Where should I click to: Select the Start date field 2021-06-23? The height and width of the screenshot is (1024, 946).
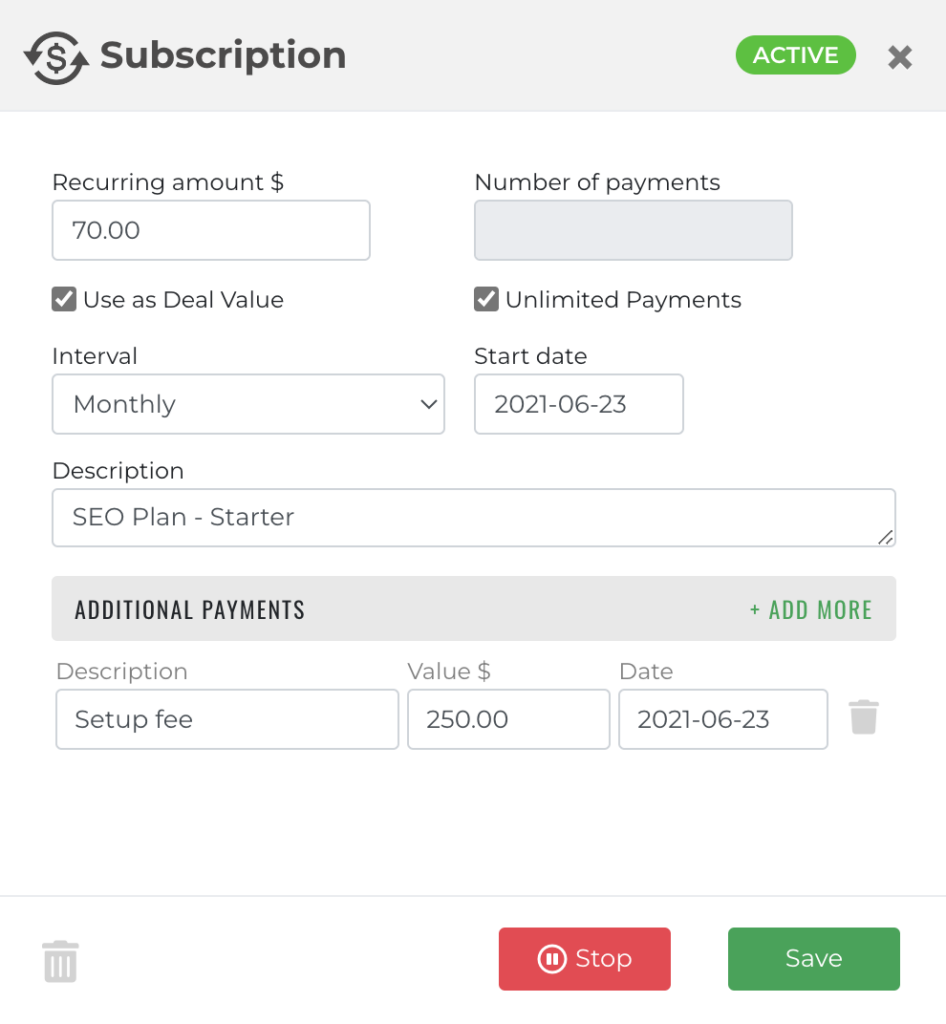pos(578,404)
